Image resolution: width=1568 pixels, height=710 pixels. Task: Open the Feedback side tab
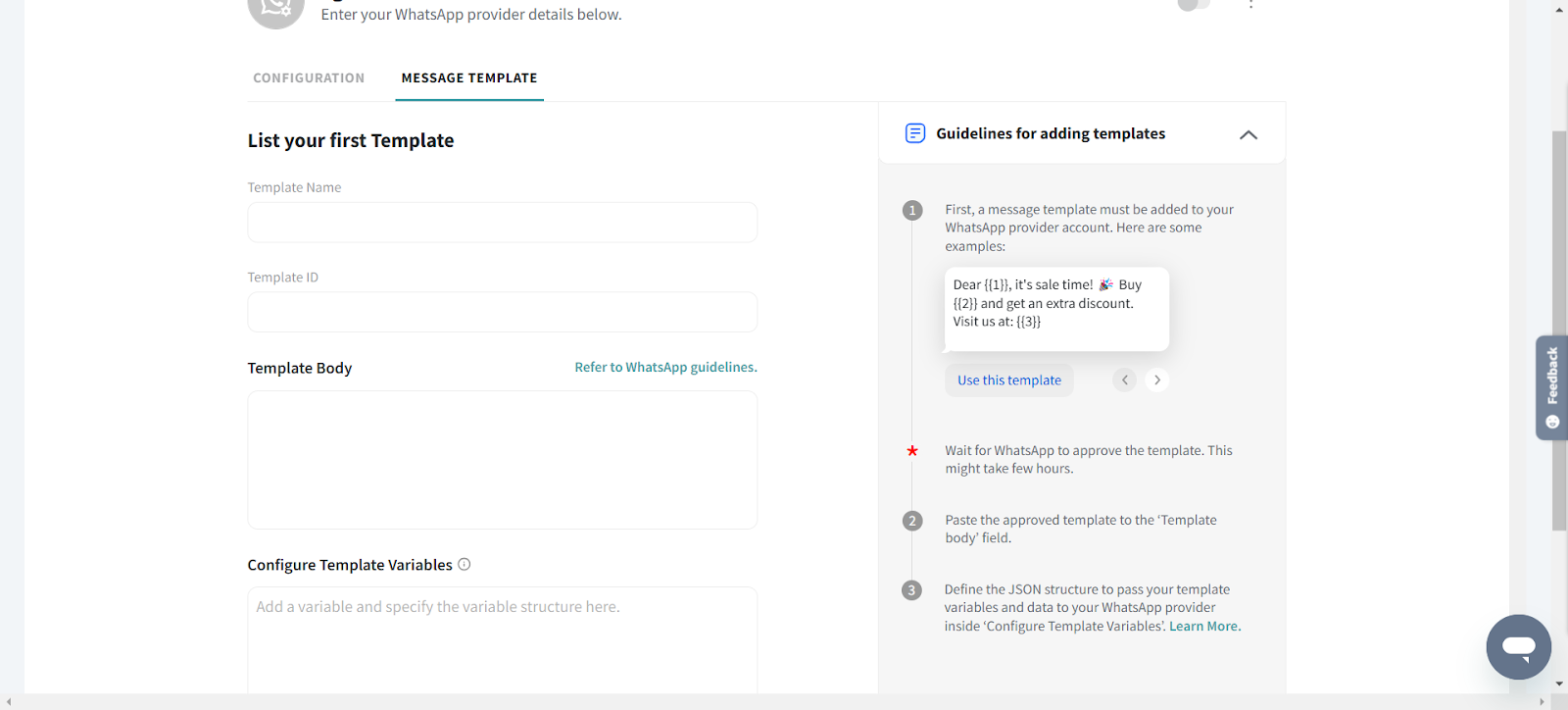(x=1551, y=387)
